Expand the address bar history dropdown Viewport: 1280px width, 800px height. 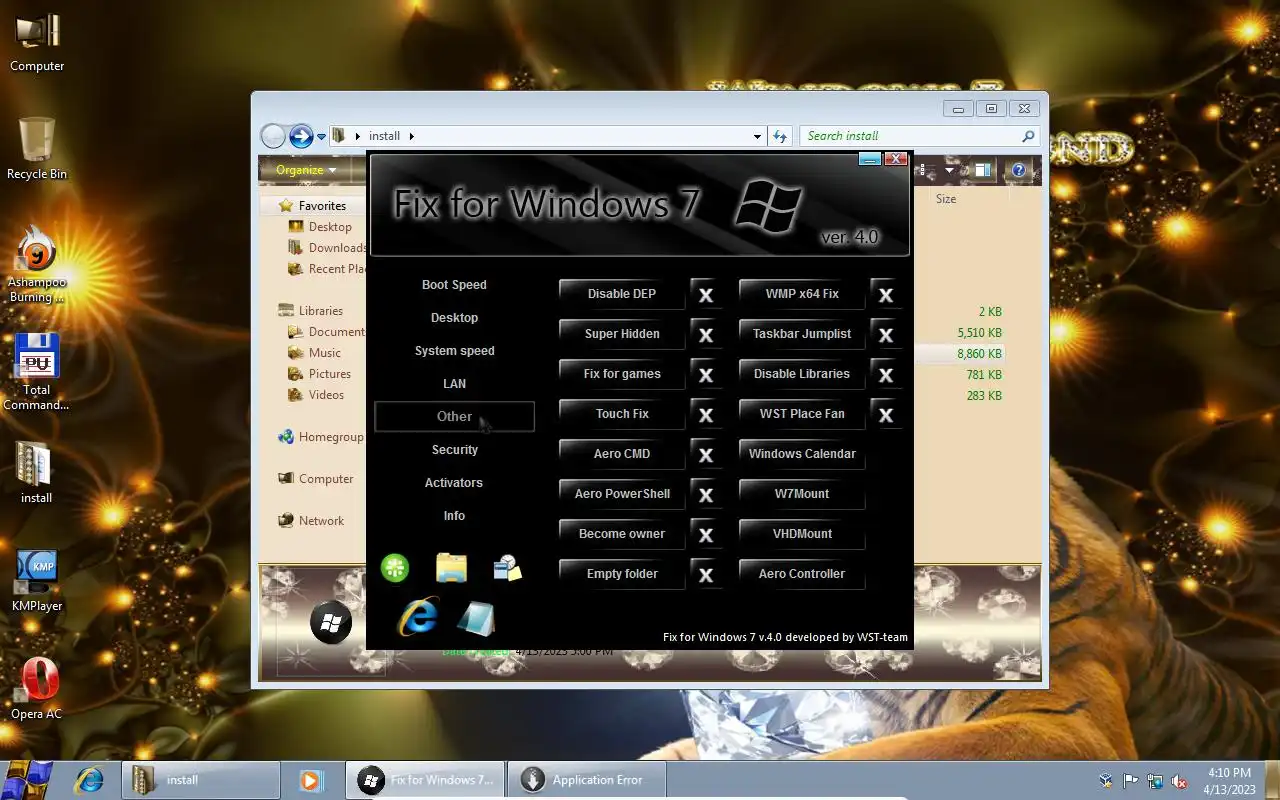point(757,136)
